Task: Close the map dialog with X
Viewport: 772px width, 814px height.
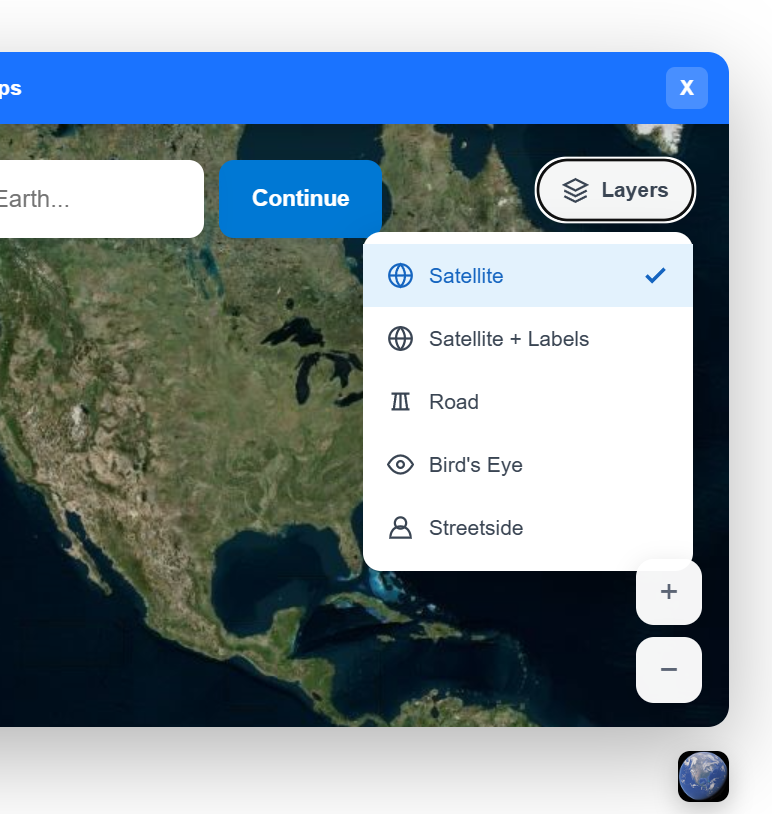Action: [687, 88]
